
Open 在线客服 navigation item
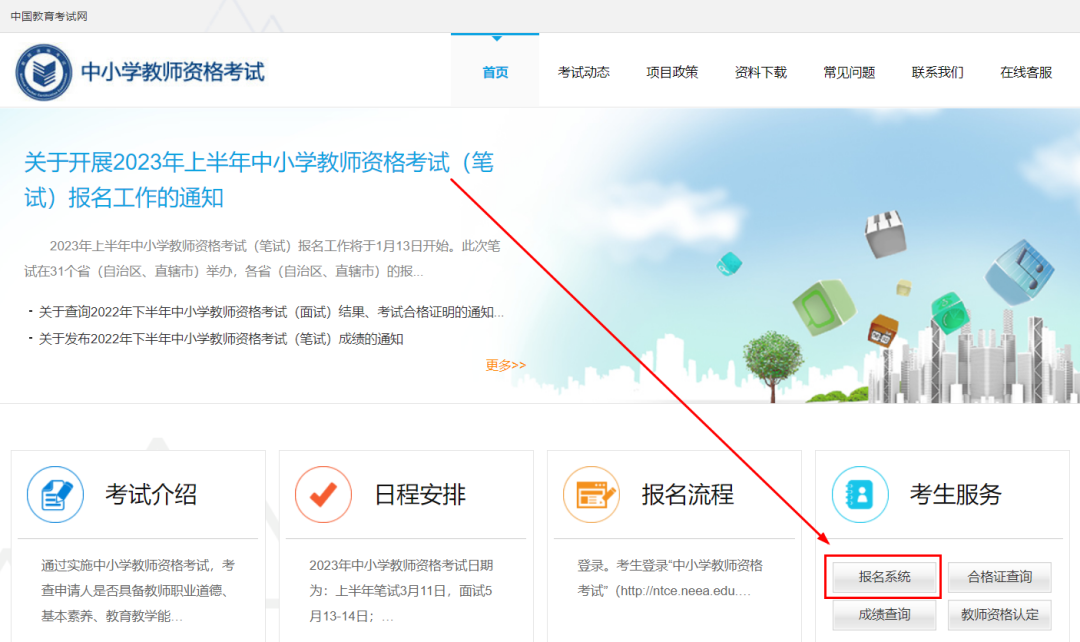click(1026, 72)
